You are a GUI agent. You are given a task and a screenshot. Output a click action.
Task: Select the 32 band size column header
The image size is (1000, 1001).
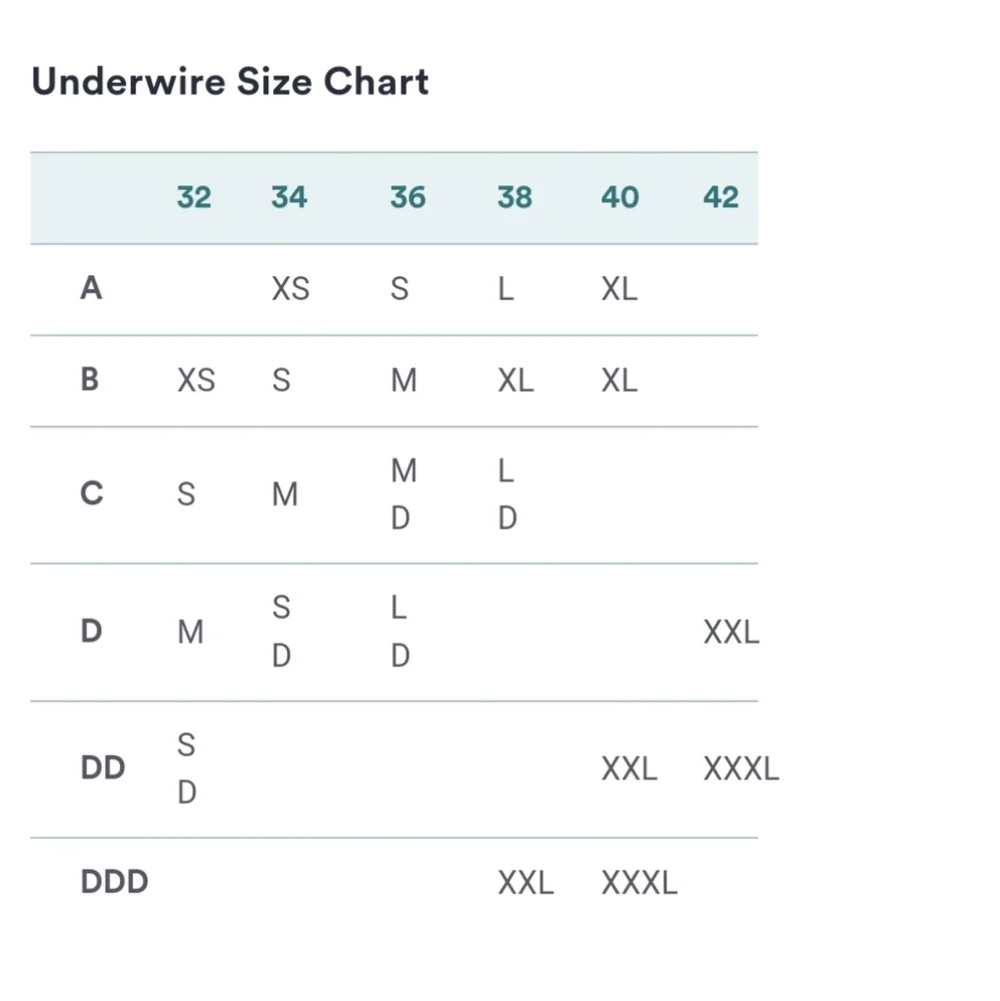coord(194,197)
